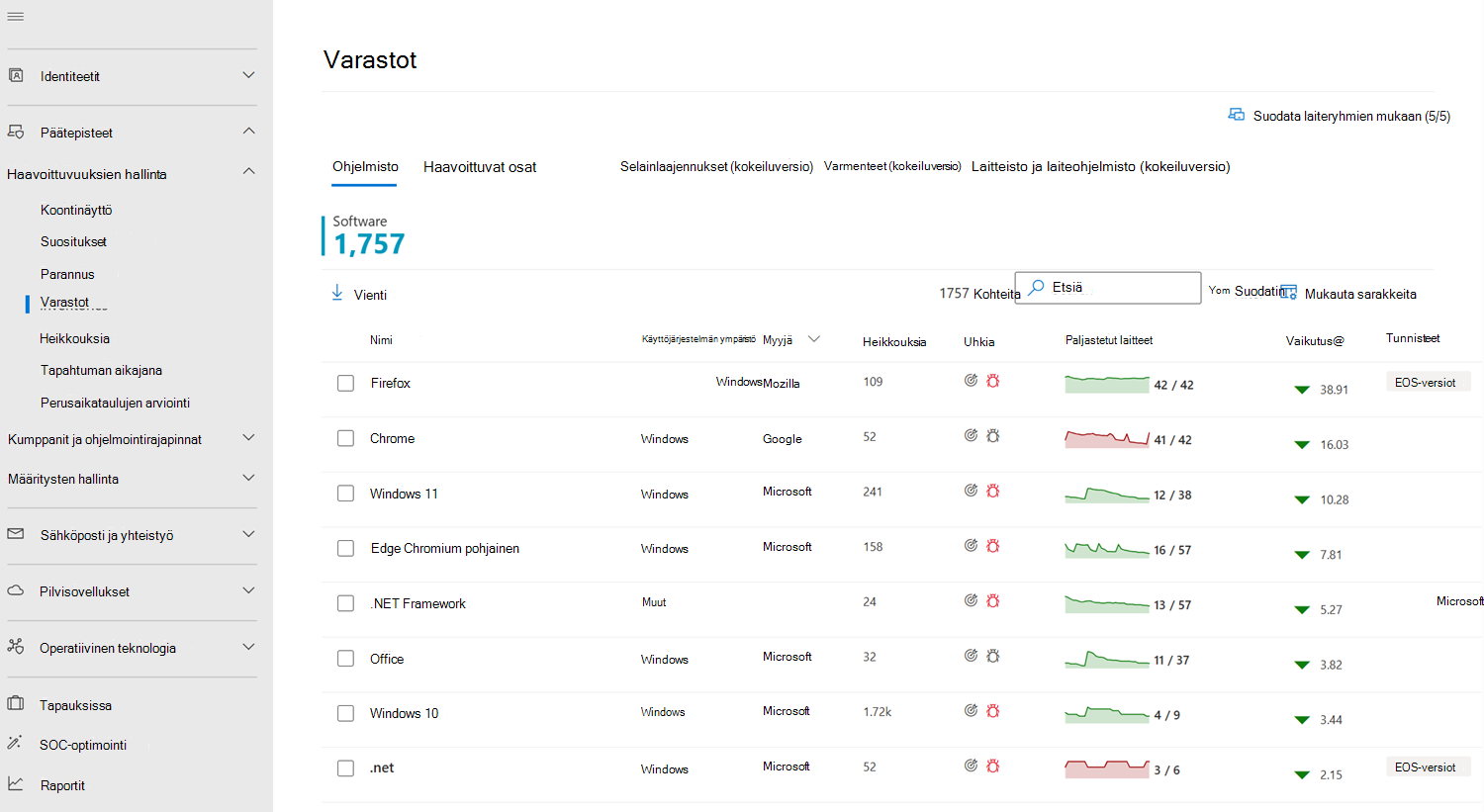Image resolution: width=1484 pixels, height=812 pixels.
Task: Click the hamburger menu icon
Action: pos(16,17)
